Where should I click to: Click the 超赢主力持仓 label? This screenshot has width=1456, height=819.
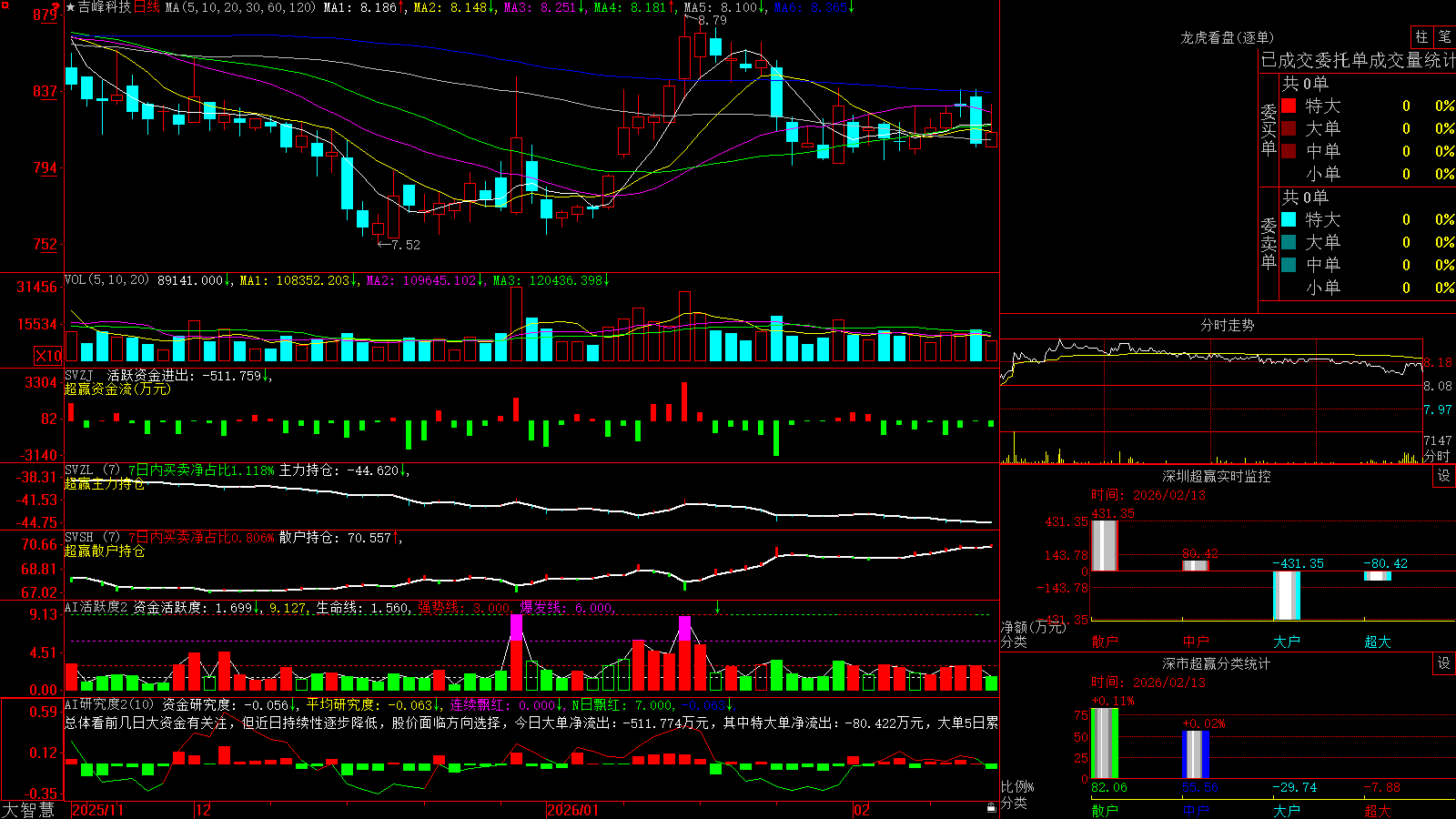[x=105, y=484]
